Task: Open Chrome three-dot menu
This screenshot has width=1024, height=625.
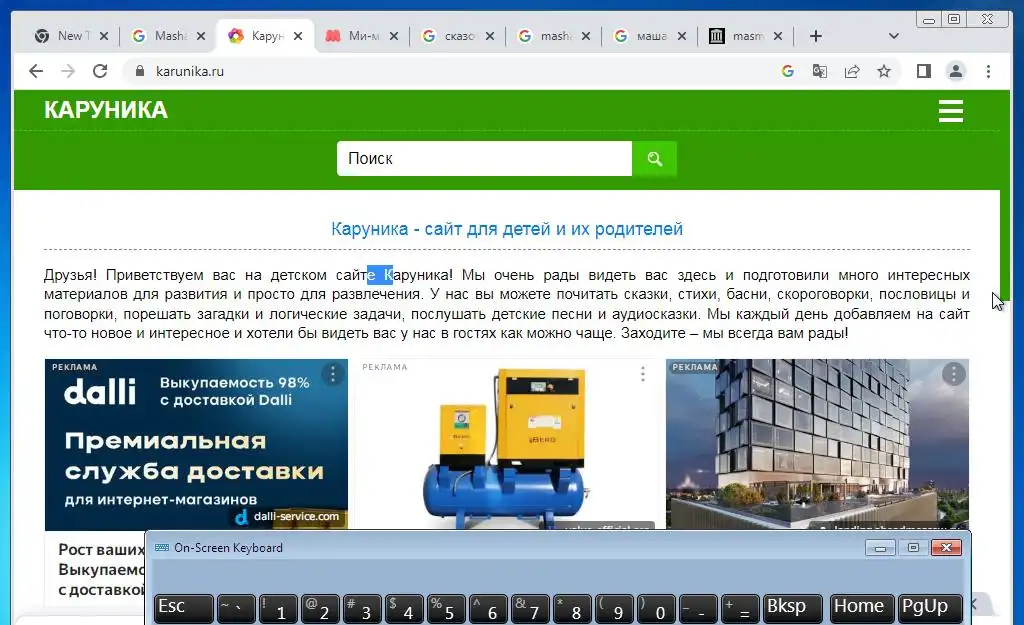Action: pos(988,71)
